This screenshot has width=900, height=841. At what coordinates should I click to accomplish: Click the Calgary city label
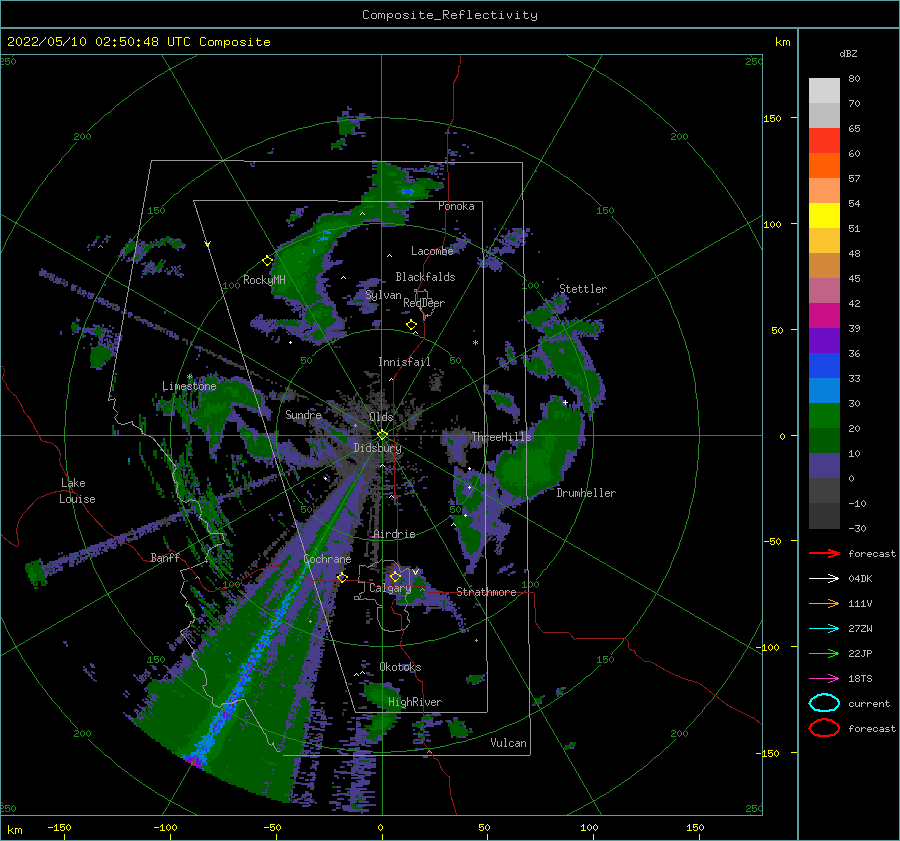click(x=390, y=588)
